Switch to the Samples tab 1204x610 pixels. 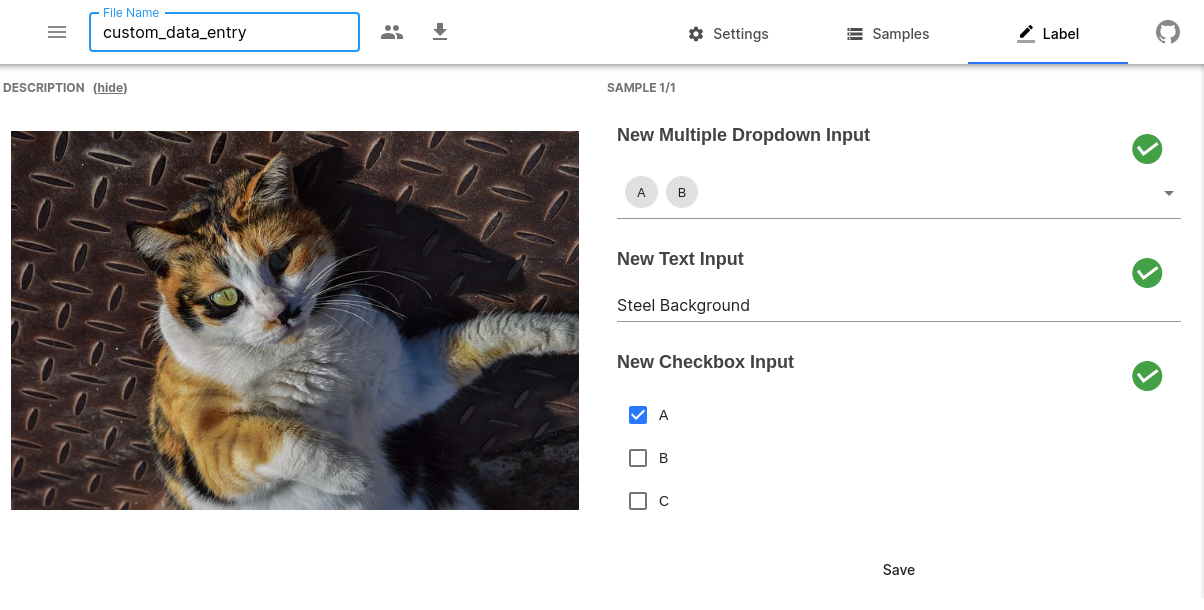pos(887,34)
